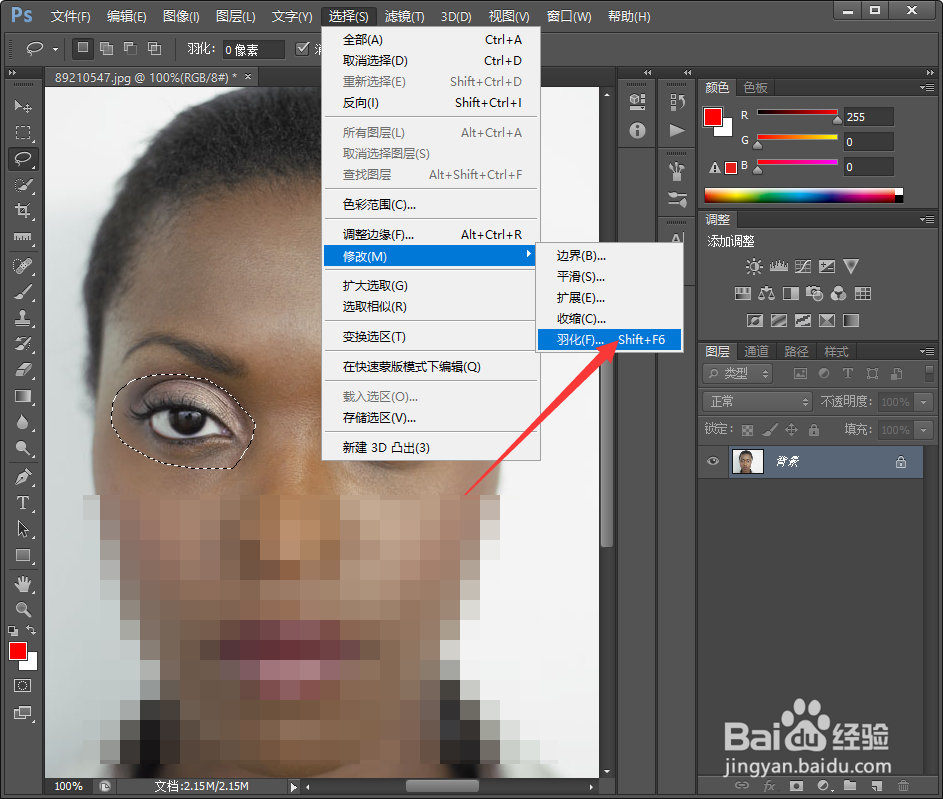Open the Lasso tool preset picker arrow
The height and width of the screenshot is (799, 943).
[55, 49]
